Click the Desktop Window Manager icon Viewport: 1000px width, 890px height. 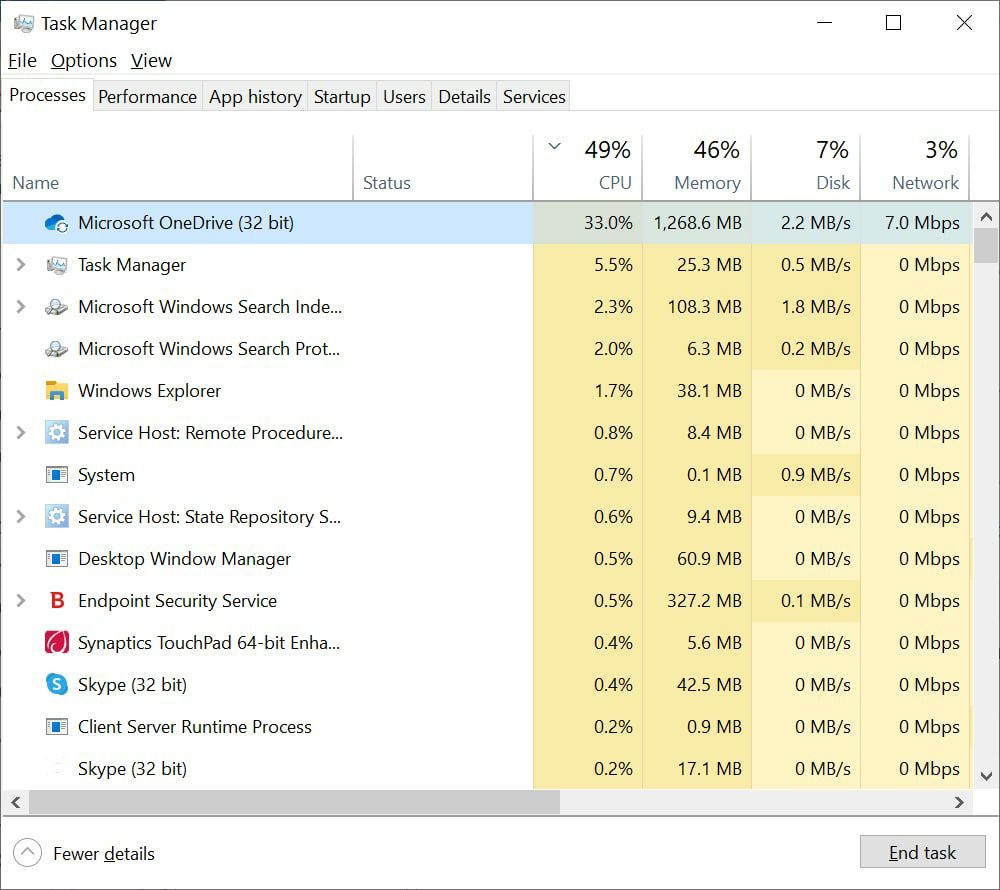pos(56,559)
